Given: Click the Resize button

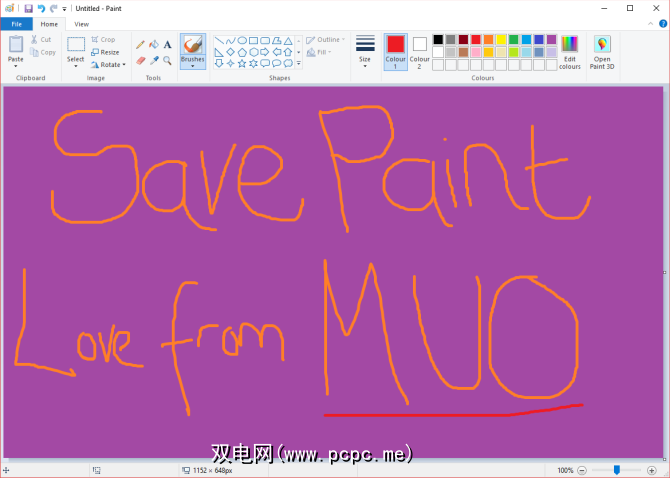Looking at the screenshot, I should point(105,52).
